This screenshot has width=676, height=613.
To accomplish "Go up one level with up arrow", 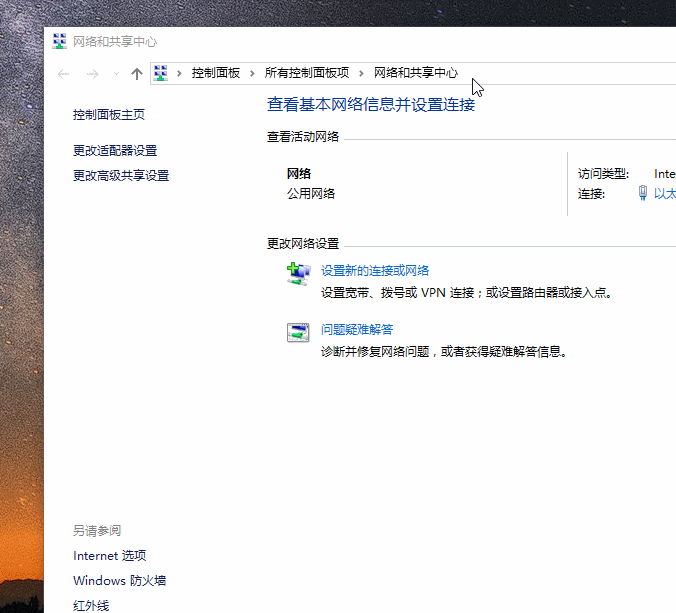I will click(137, 74).
